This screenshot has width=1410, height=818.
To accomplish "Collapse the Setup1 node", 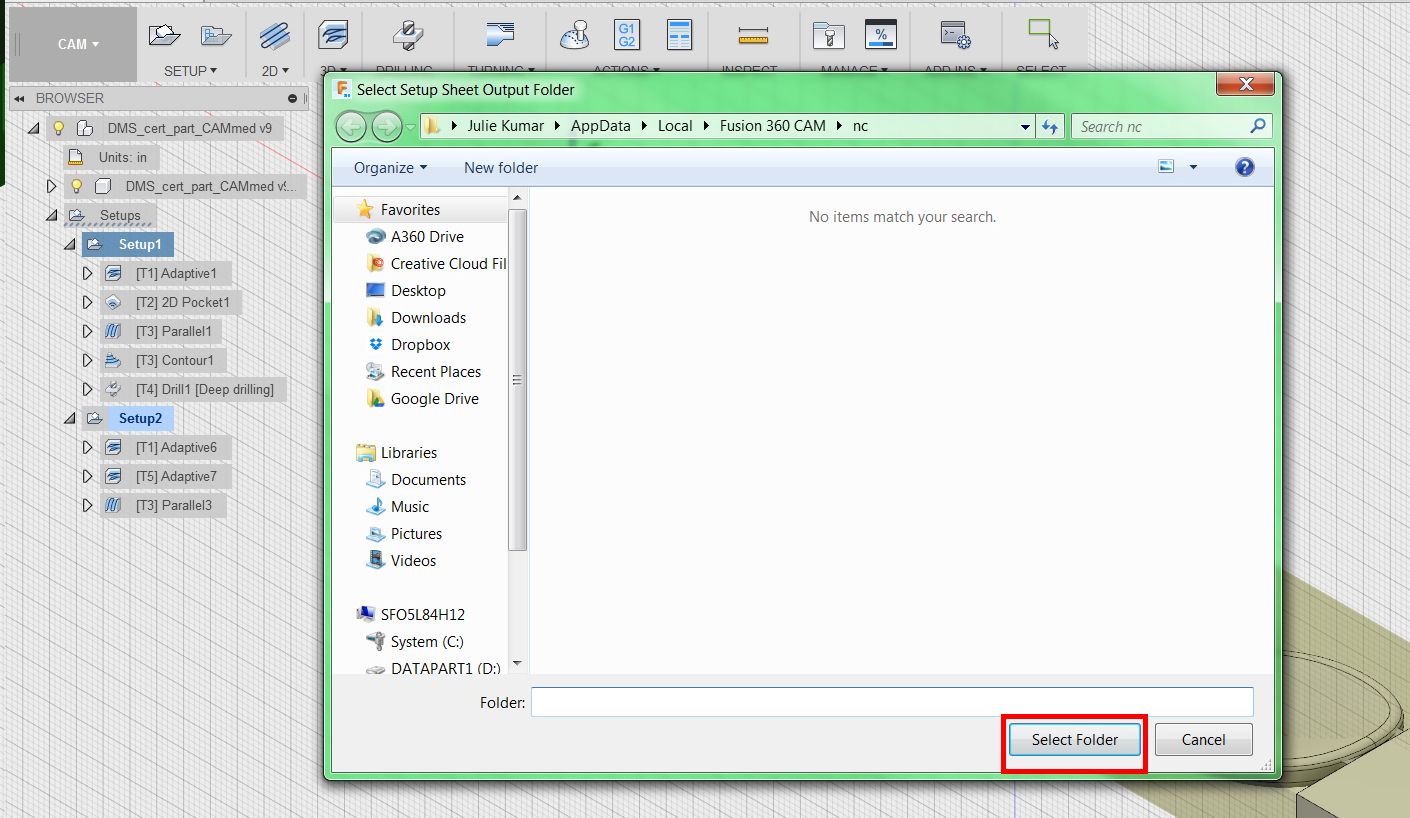I will pos(70,245).
